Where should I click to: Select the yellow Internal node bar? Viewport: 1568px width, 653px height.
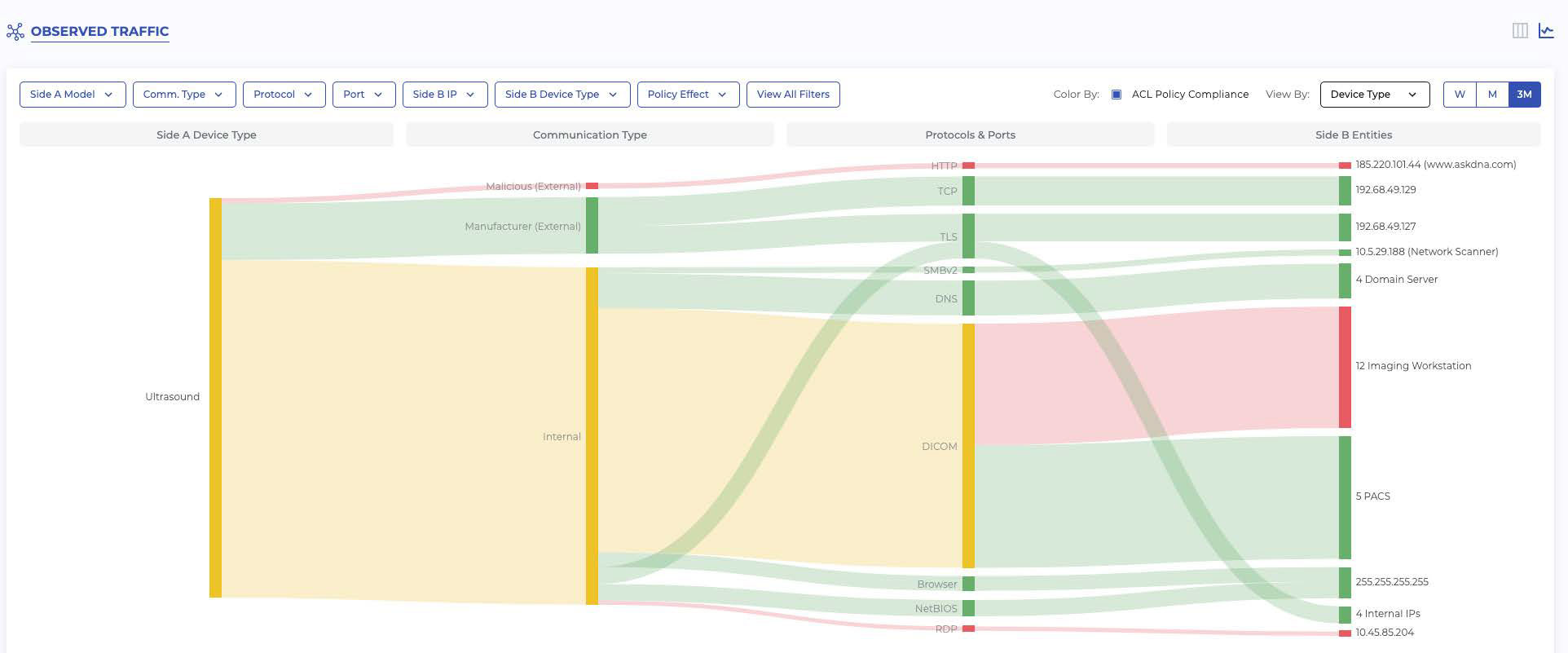(x=592, y=436)
